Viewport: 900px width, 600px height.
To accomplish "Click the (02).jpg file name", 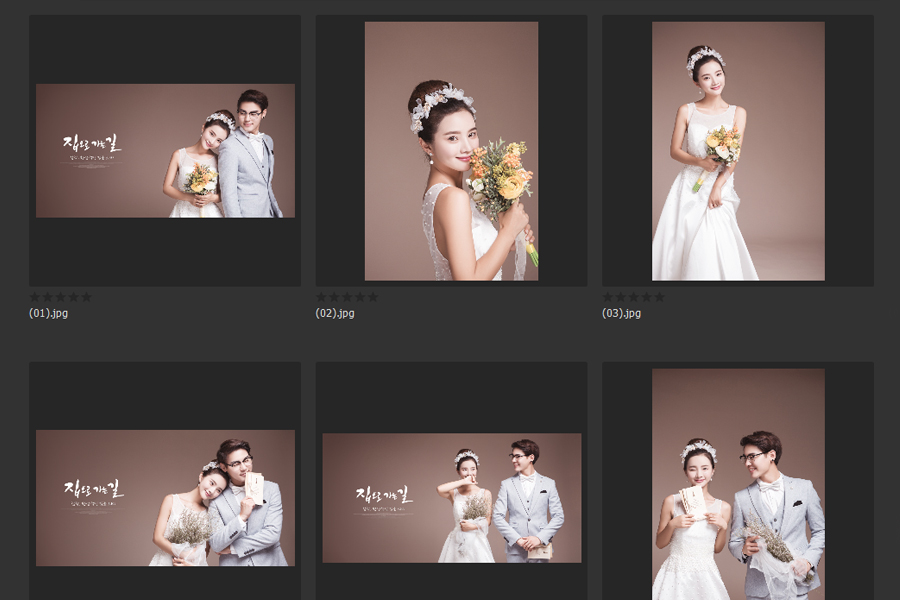I will pos(335,313).
